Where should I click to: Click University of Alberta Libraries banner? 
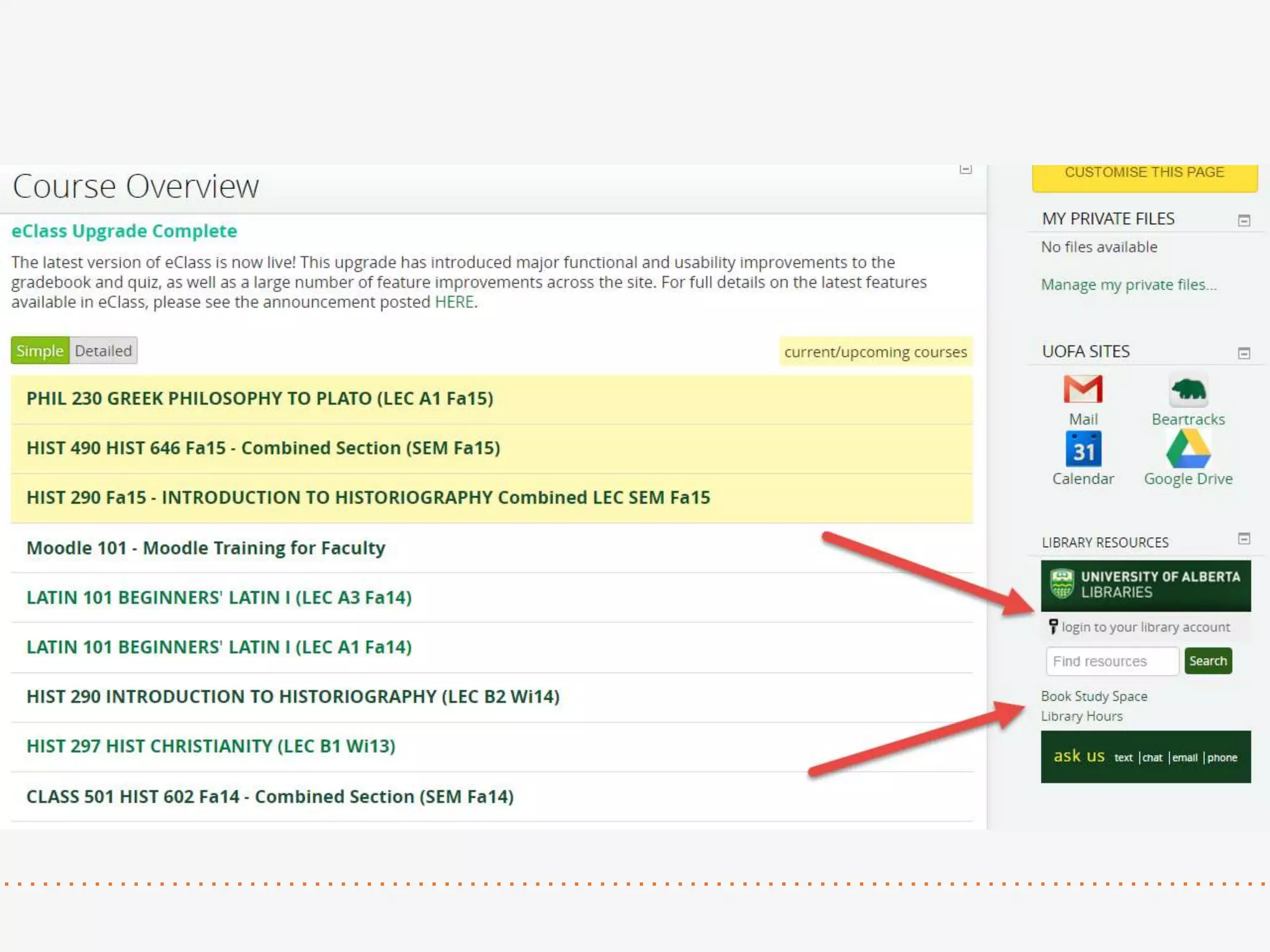pos(1145,585)
